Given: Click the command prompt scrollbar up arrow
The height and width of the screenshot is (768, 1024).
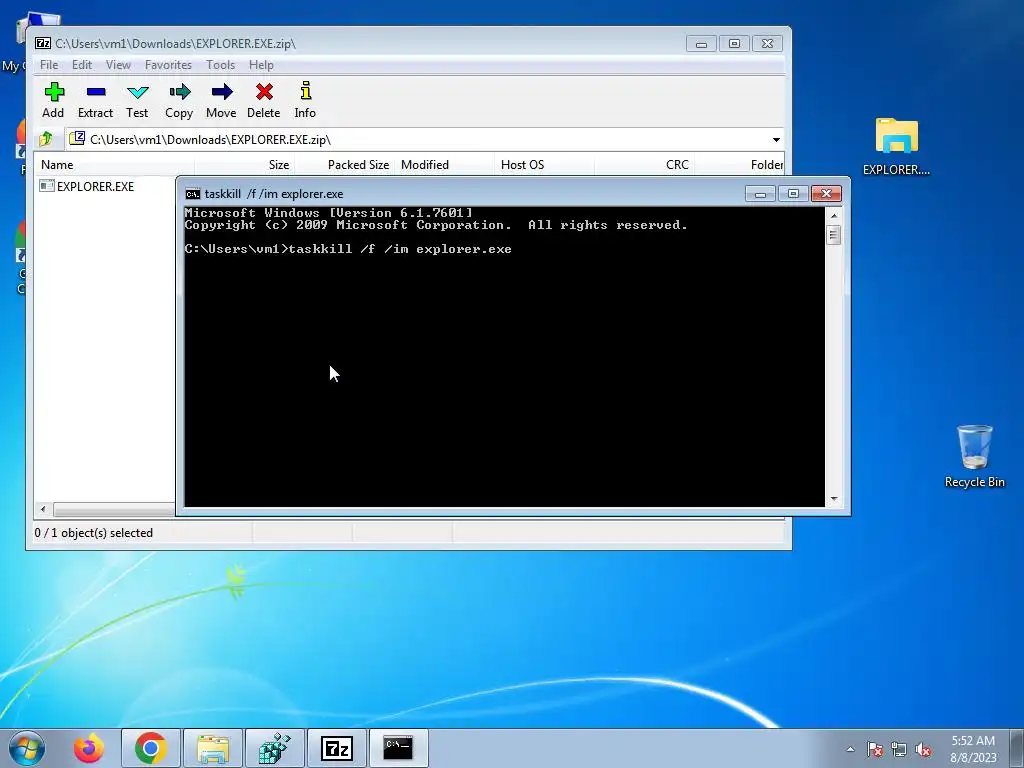Looking at the screenshot, I should [833, 216].
